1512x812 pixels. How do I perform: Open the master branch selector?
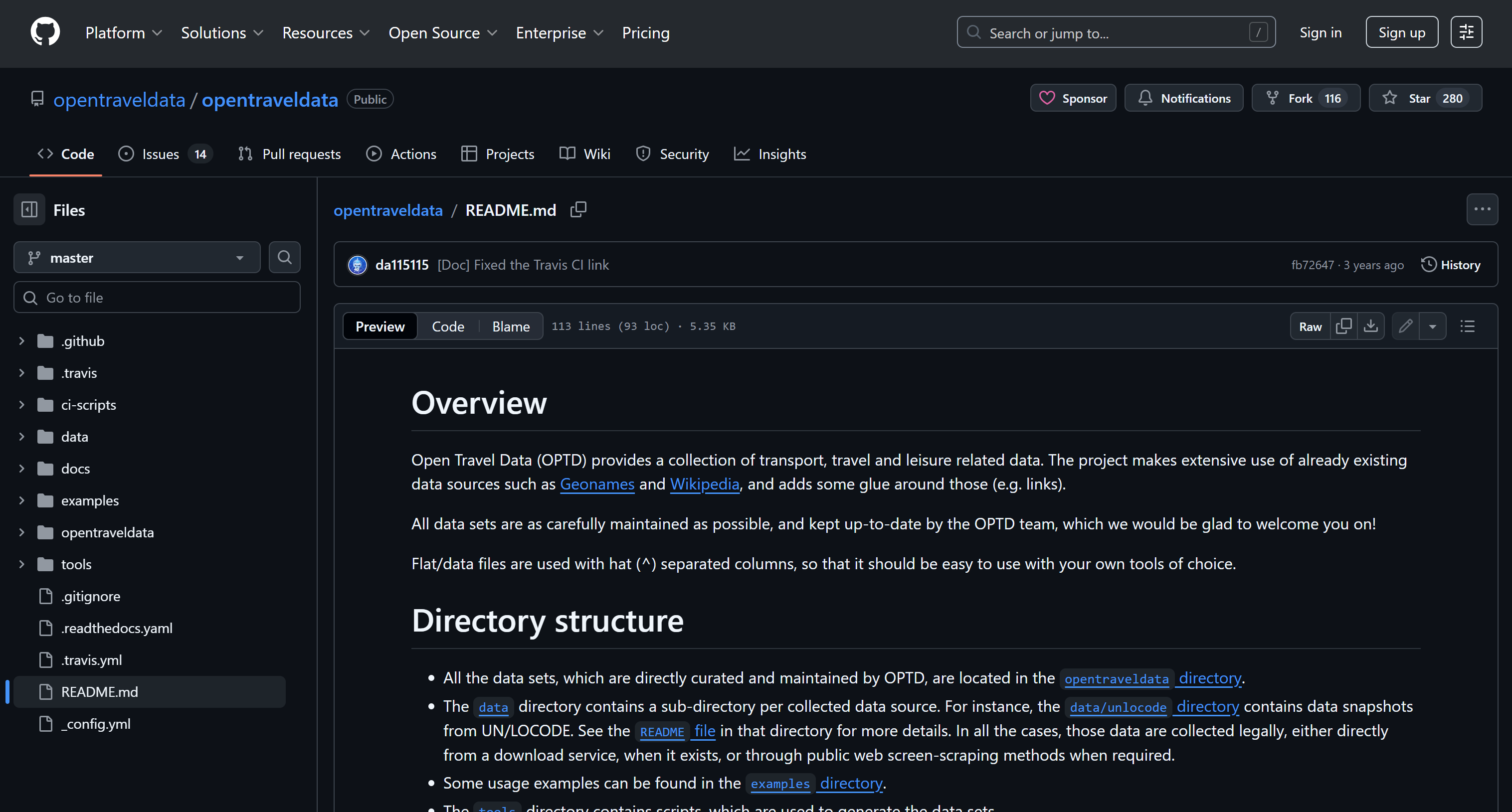coord(136,257)
